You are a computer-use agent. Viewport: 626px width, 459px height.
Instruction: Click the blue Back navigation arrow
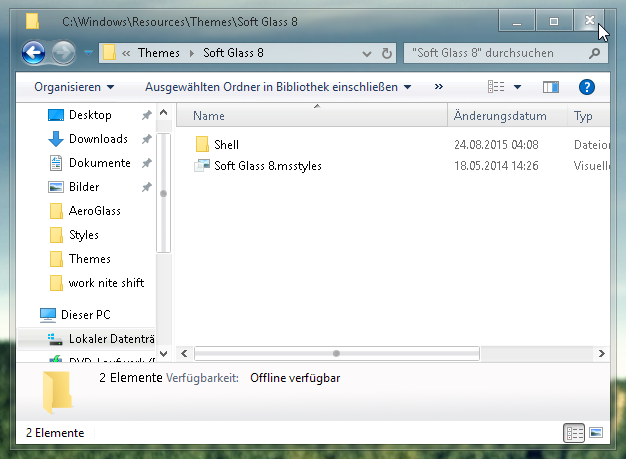click(x=33, y=52)
